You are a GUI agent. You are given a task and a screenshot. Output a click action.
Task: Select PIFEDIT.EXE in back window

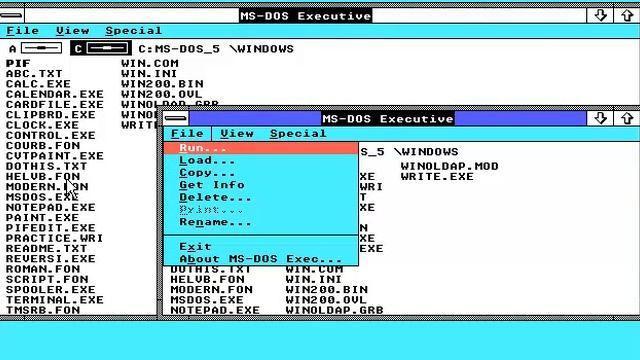click(x=51, y=228)
